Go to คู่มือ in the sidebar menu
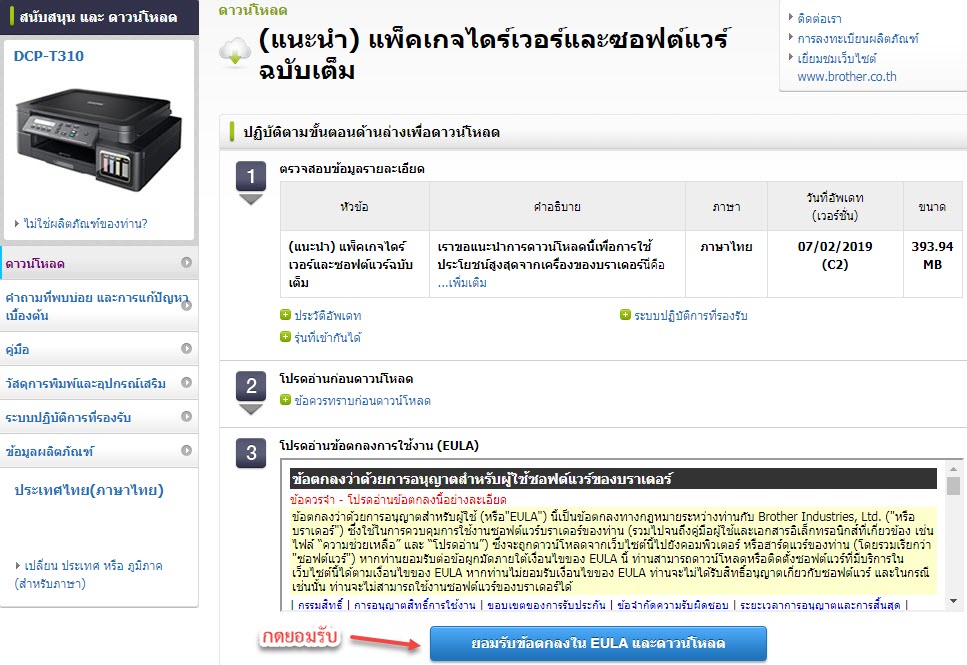Screen dimensions: 967x665 (x=99, y=349)
